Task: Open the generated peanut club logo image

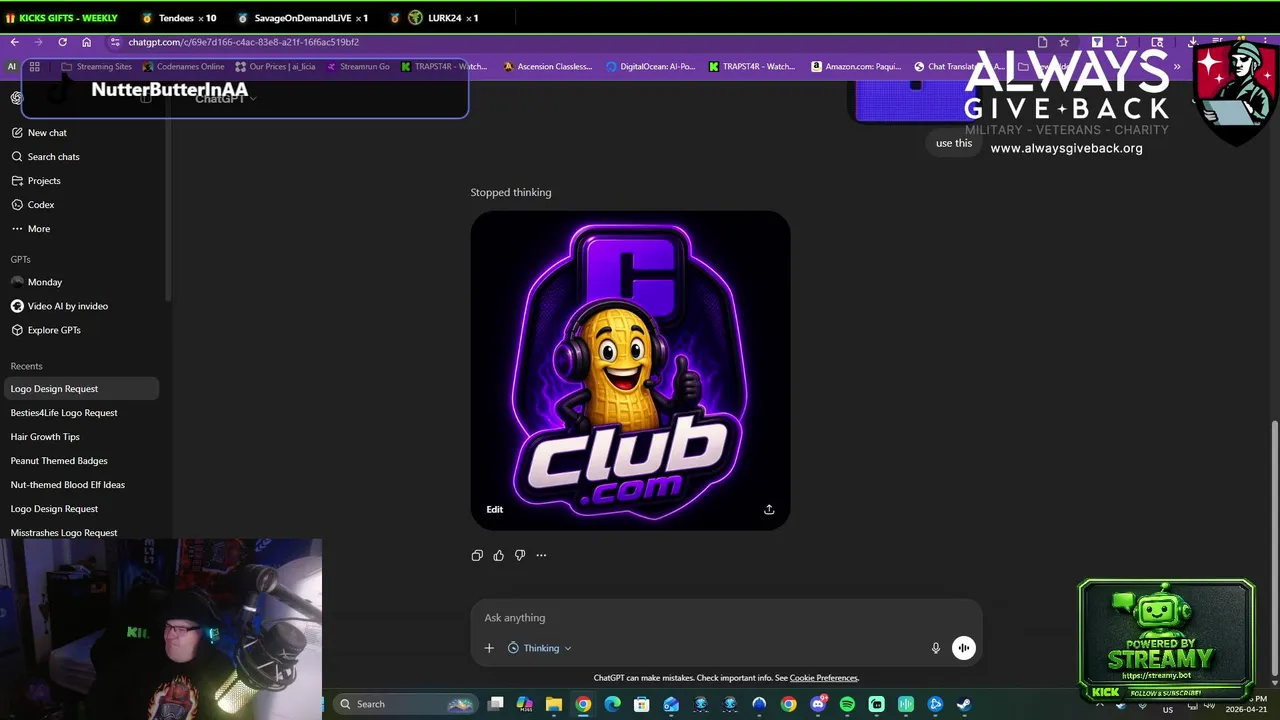Action: pyautogui.click(x=630, y=370)
